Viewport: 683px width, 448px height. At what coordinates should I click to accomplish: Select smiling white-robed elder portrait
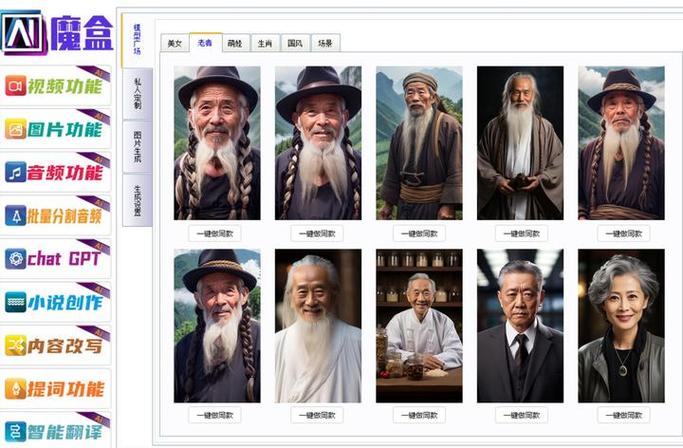[x=318, y=326]
